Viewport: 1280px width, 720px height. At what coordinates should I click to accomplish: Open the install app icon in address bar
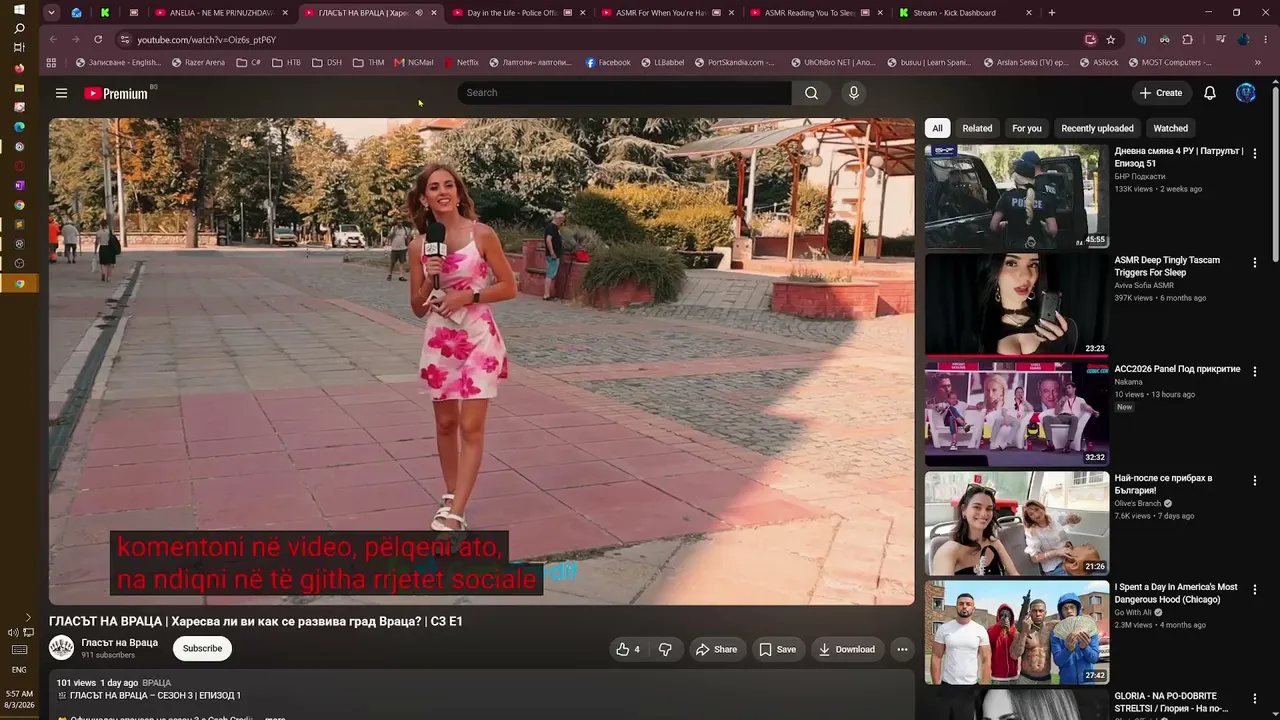coord(1091,39)
